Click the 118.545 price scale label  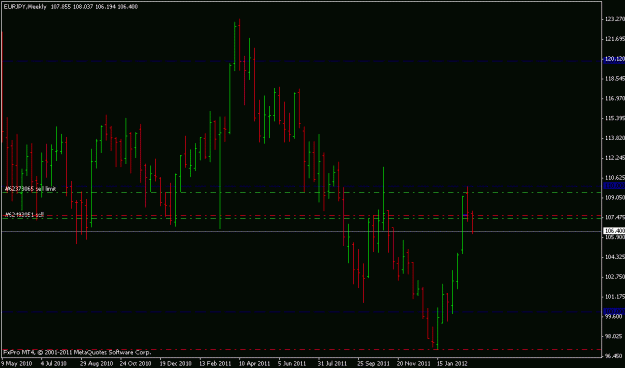pos(615,79)
